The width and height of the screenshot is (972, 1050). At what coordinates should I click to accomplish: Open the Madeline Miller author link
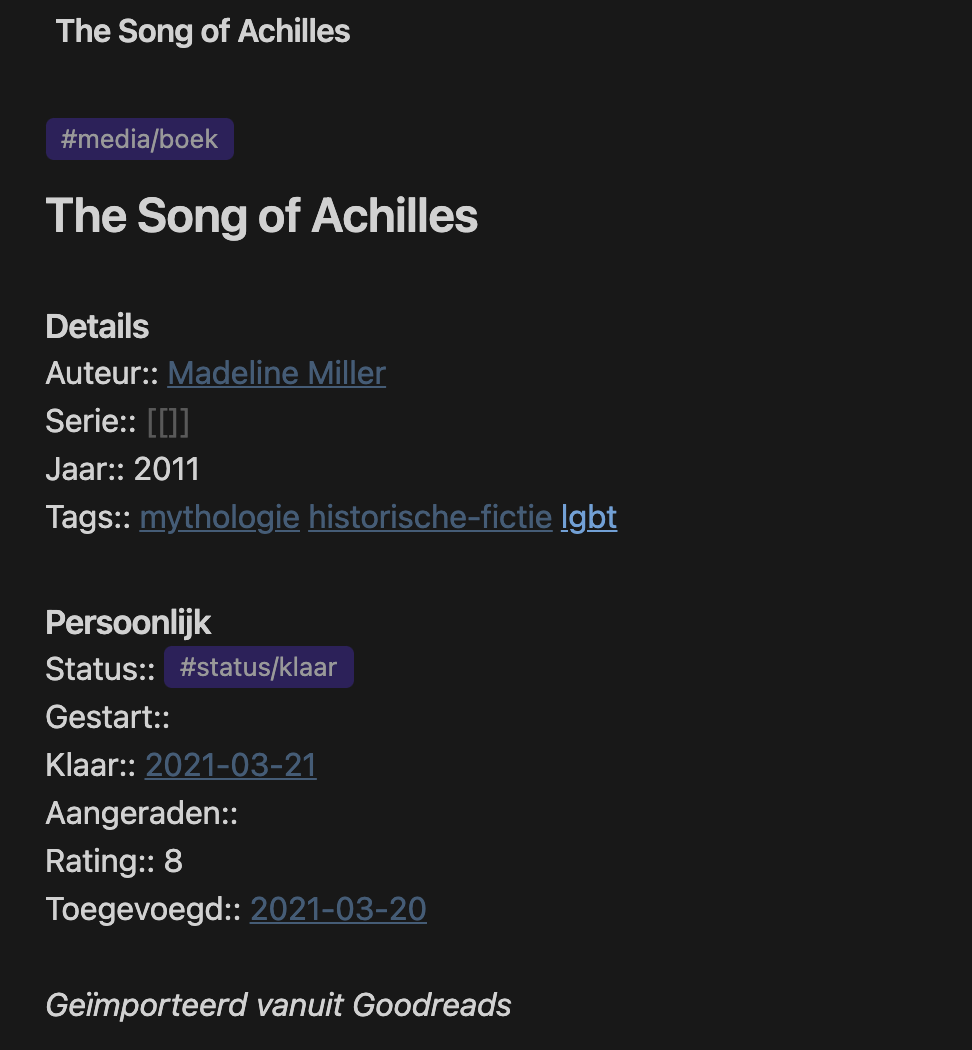tap(276, 374)
